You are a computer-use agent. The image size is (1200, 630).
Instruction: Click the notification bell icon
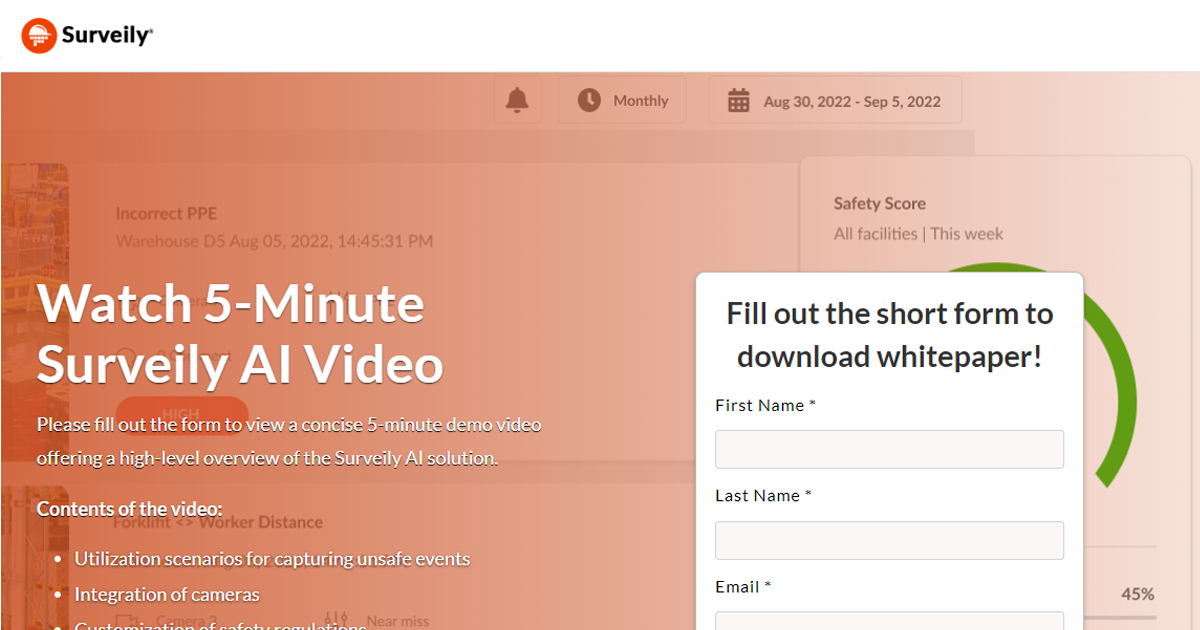(517, 100)
